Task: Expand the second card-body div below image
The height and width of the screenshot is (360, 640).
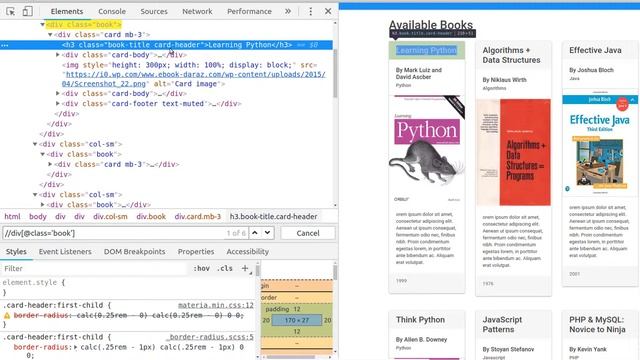Action: (x=58, y=93)
